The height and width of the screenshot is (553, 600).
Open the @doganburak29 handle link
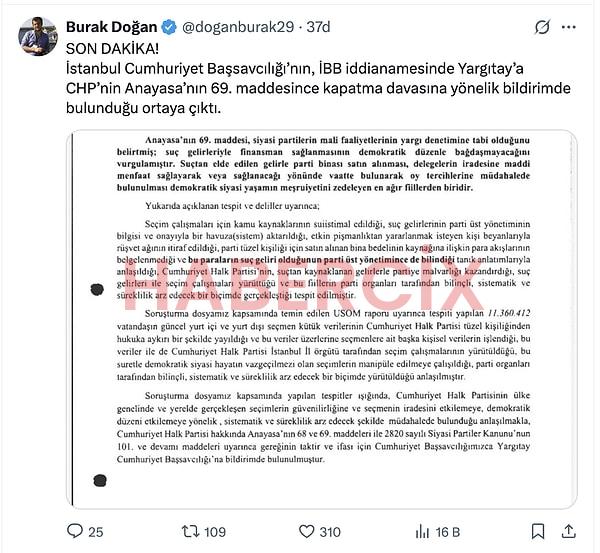(x=238, y=27)
